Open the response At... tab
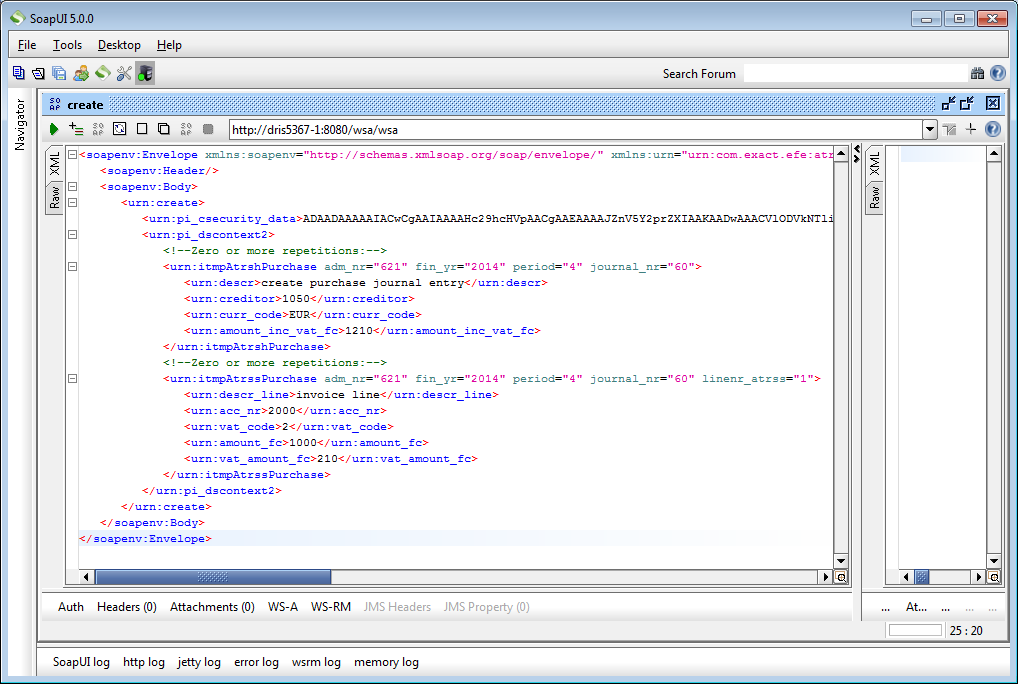This screenshot has width=1018, height=684. (916, 607)
